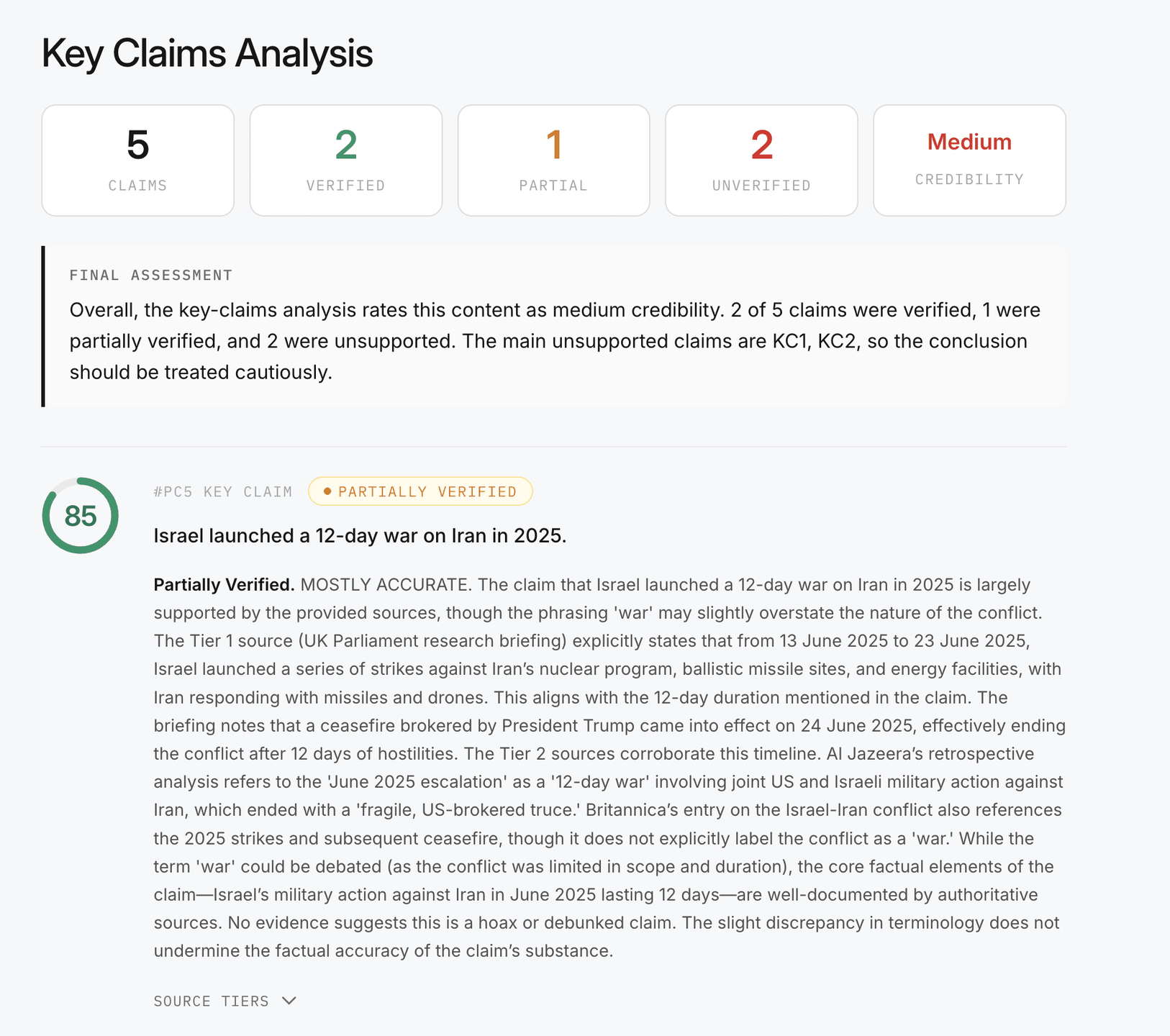This screenshot has height=1036, width=1170.
Task: Click the orange number 1 in Partial
Action: [x=553, y=145]
